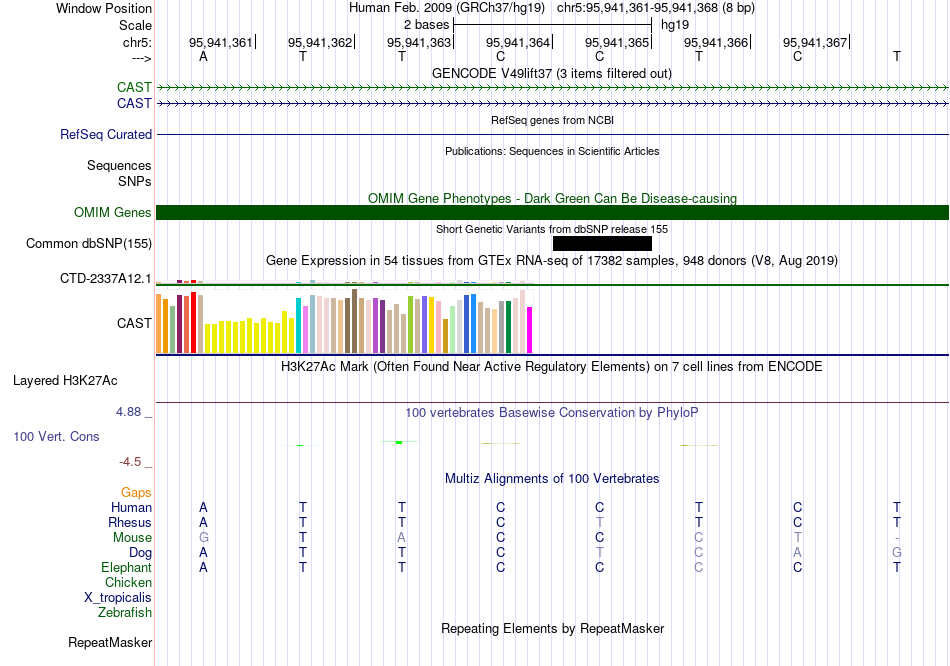Viewport: 950px width, 666px height.
Task: Click the 2 bases scale bar
Action: tap(552, 25)
